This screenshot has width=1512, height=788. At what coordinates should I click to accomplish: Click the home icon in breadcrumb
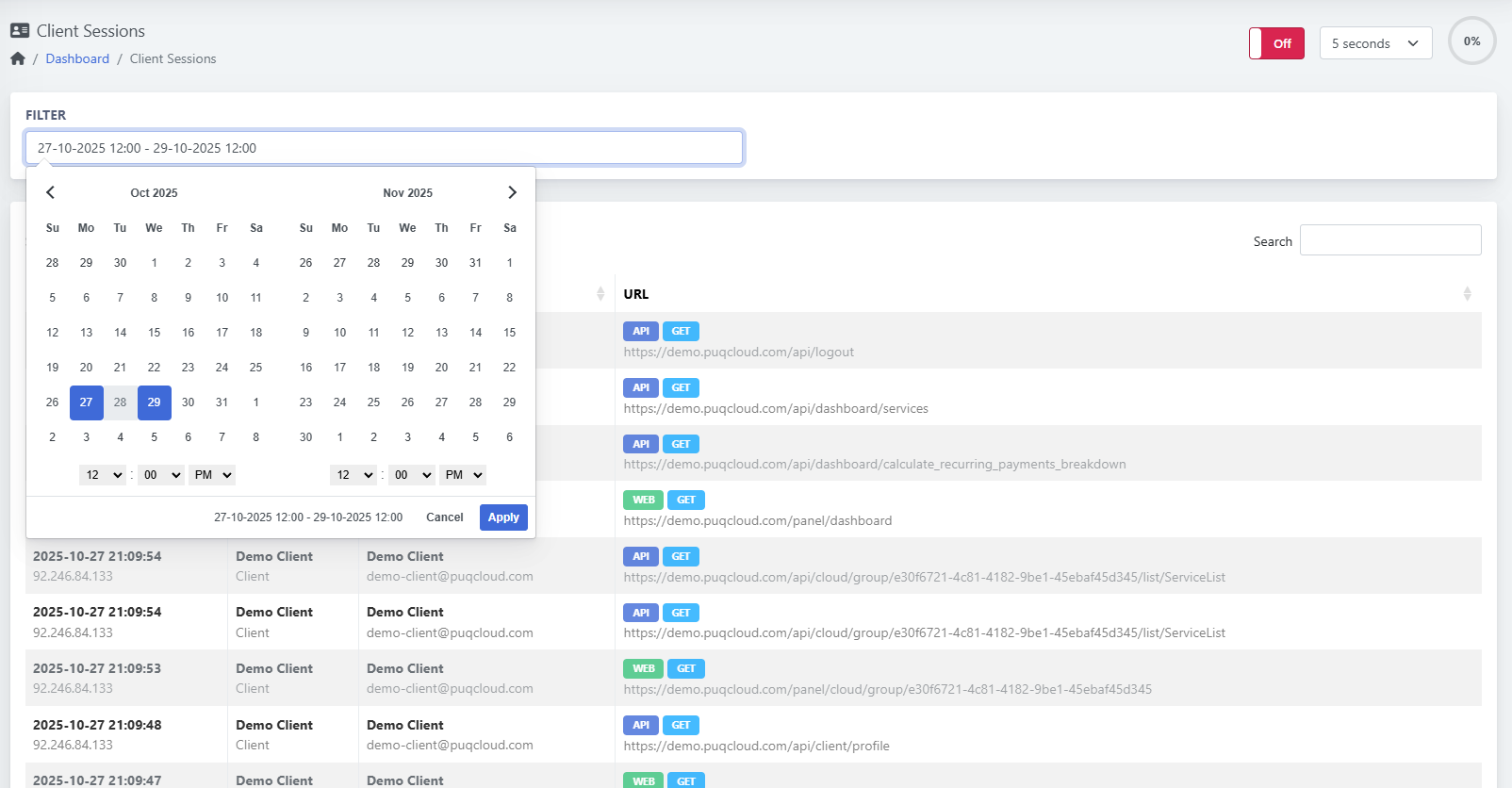(18, 58)
